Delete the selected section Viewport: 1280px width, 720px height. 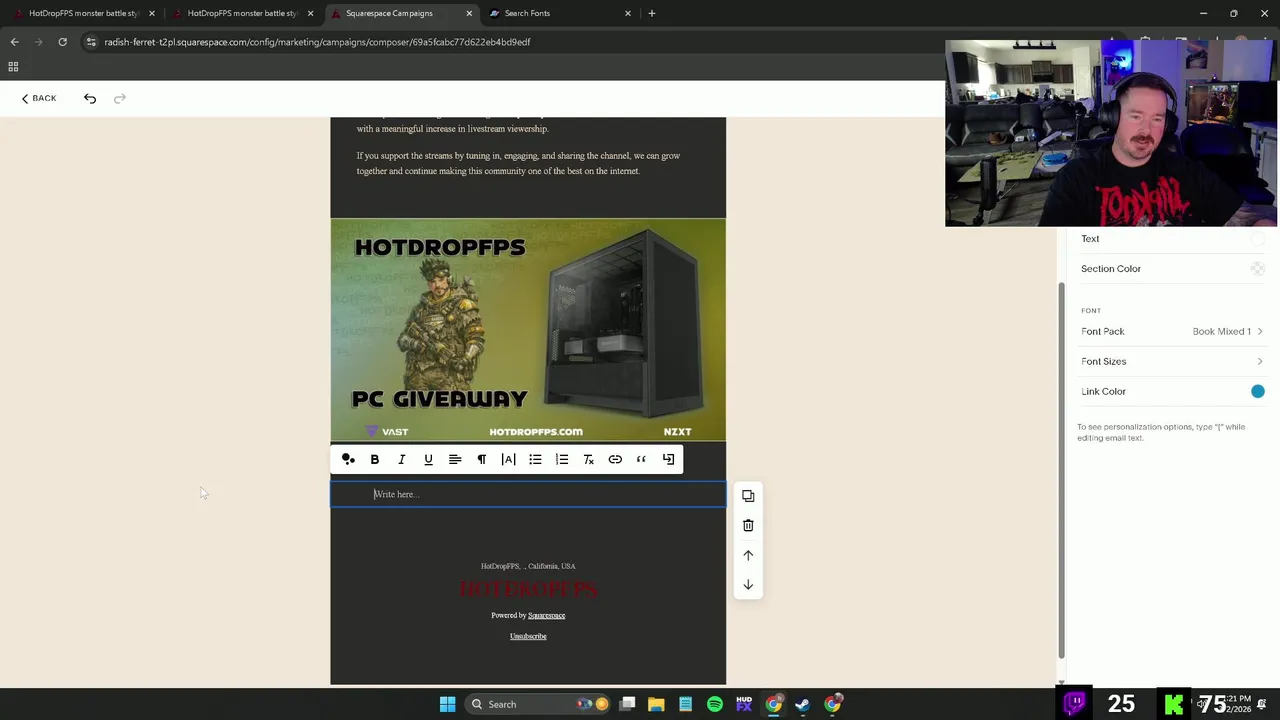point(748,525)
